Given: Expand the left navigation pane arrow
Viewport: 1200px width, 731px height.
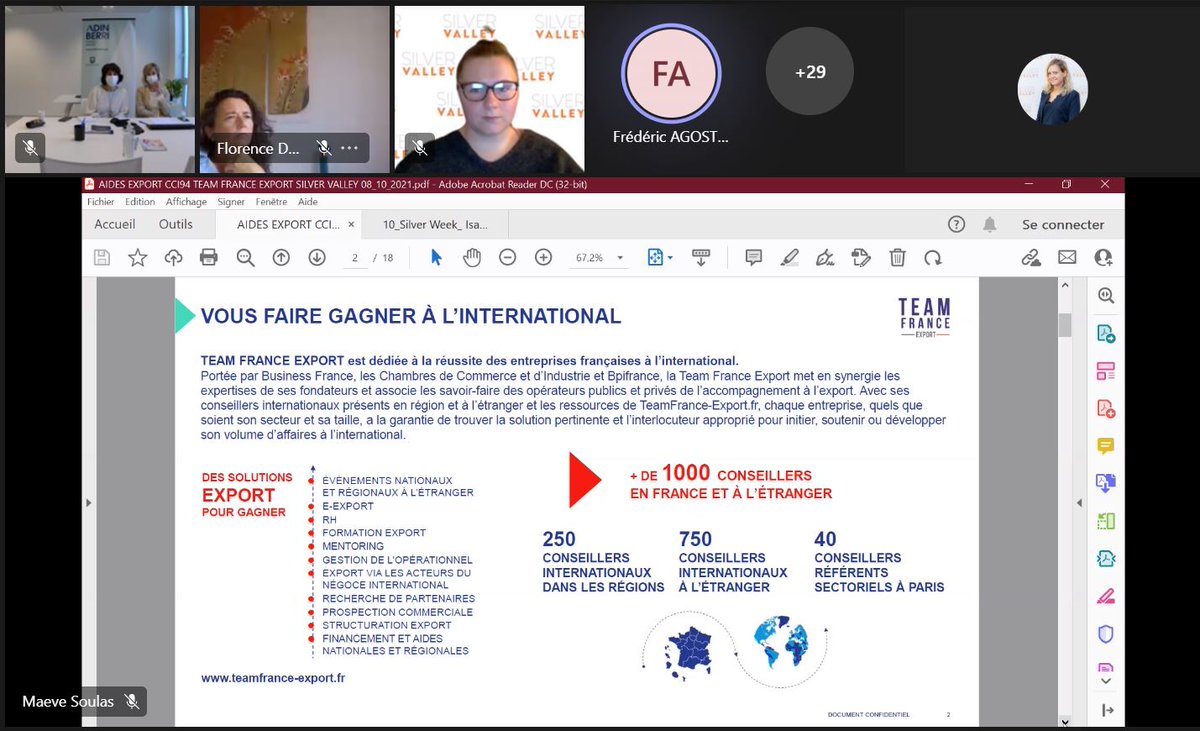Looking at the screenshot, I should tap(89, 502).
